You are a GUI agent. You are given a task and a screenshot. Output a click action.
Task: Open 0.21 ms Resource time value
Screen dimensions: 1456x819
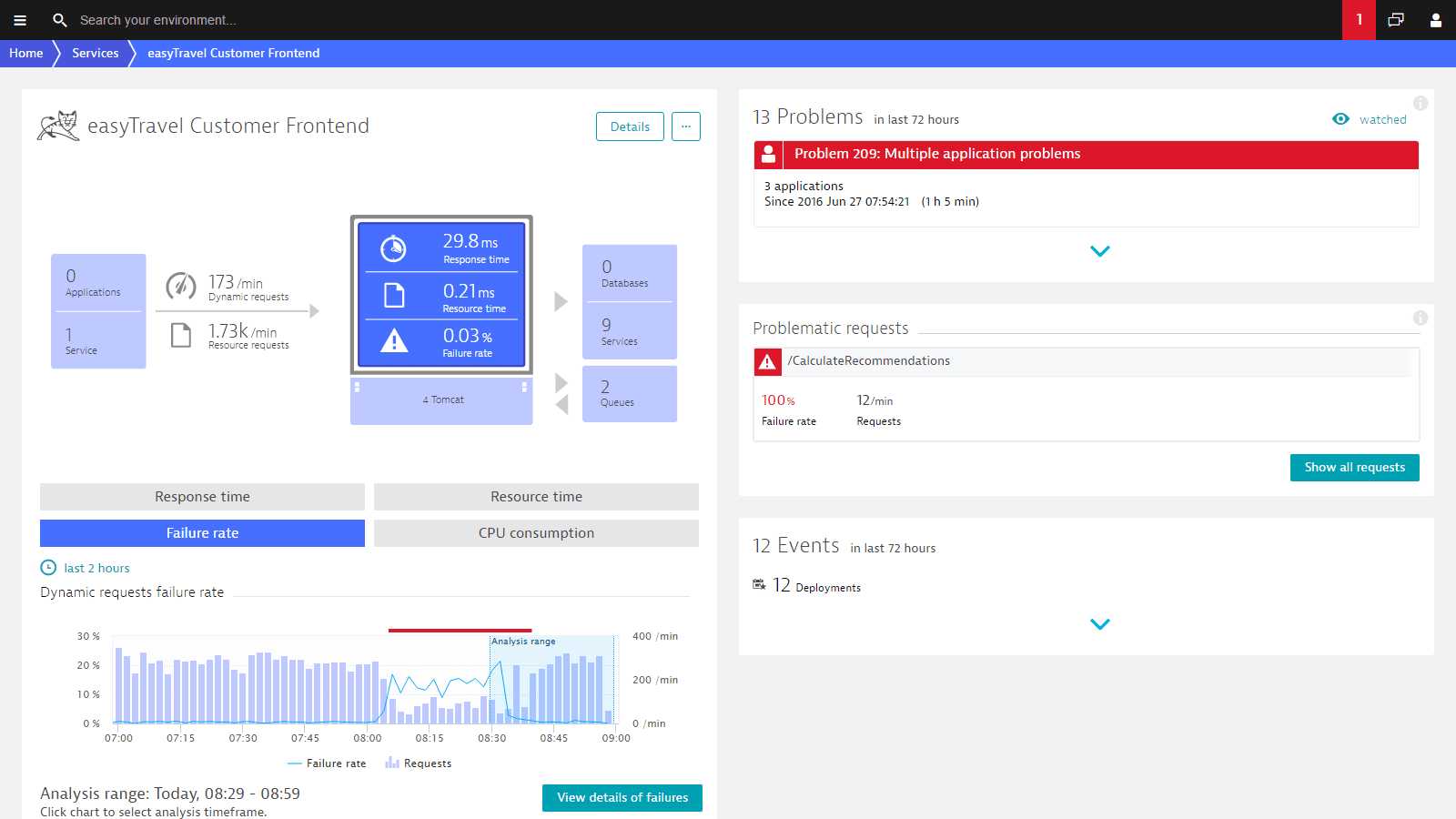coord(473,297)
